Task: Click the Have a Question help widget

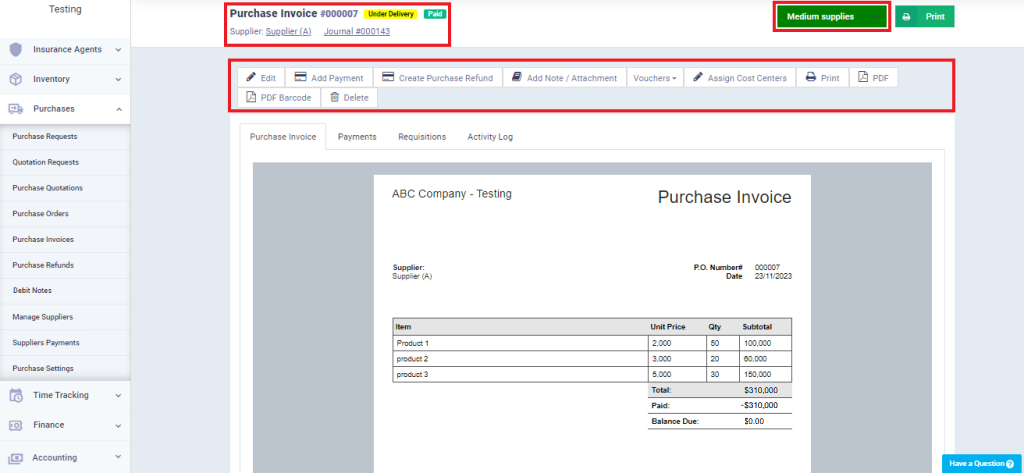Action: pos(980,464)
